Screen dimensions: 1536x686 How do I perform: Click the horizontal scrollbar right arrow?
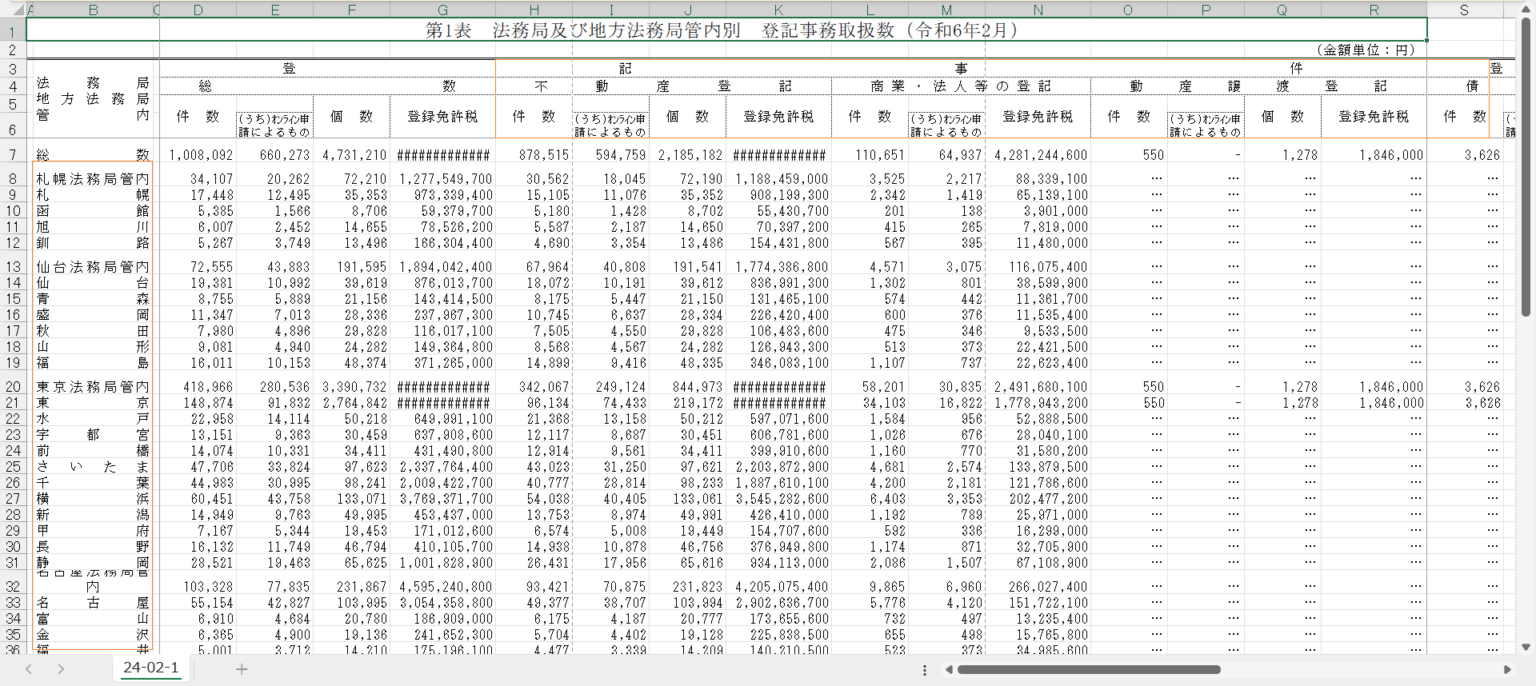click(1507, 669)
